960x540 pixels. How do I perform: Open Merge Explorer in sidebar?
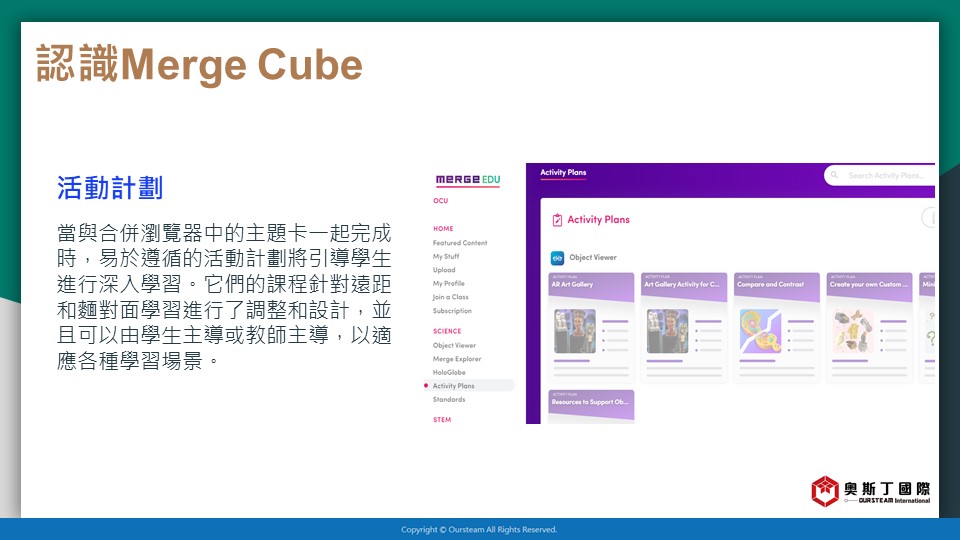point(457,359)
